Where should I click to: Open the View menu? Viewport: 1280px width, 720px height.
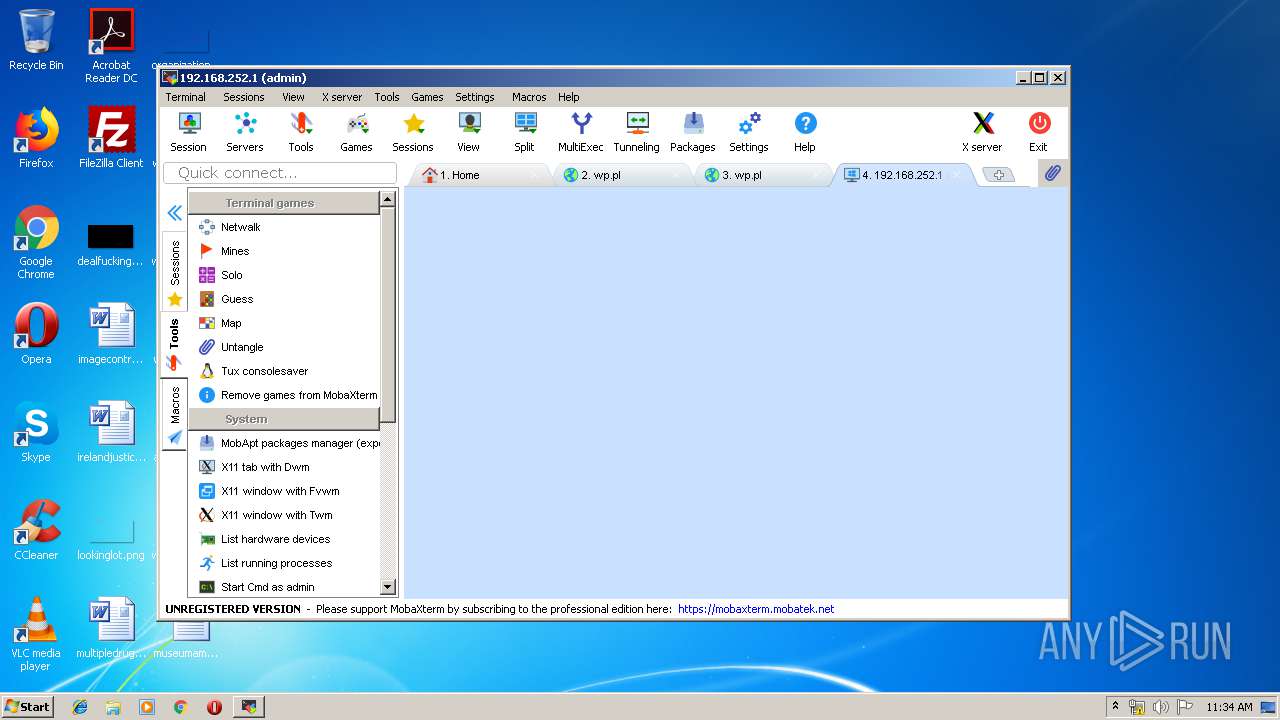point(293,97)
